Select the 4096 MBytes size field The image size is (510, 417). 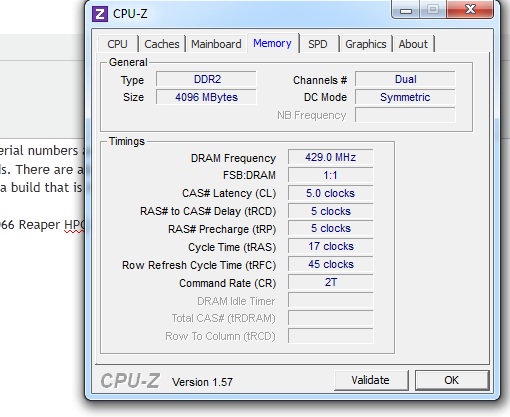(x=206, y=97)
